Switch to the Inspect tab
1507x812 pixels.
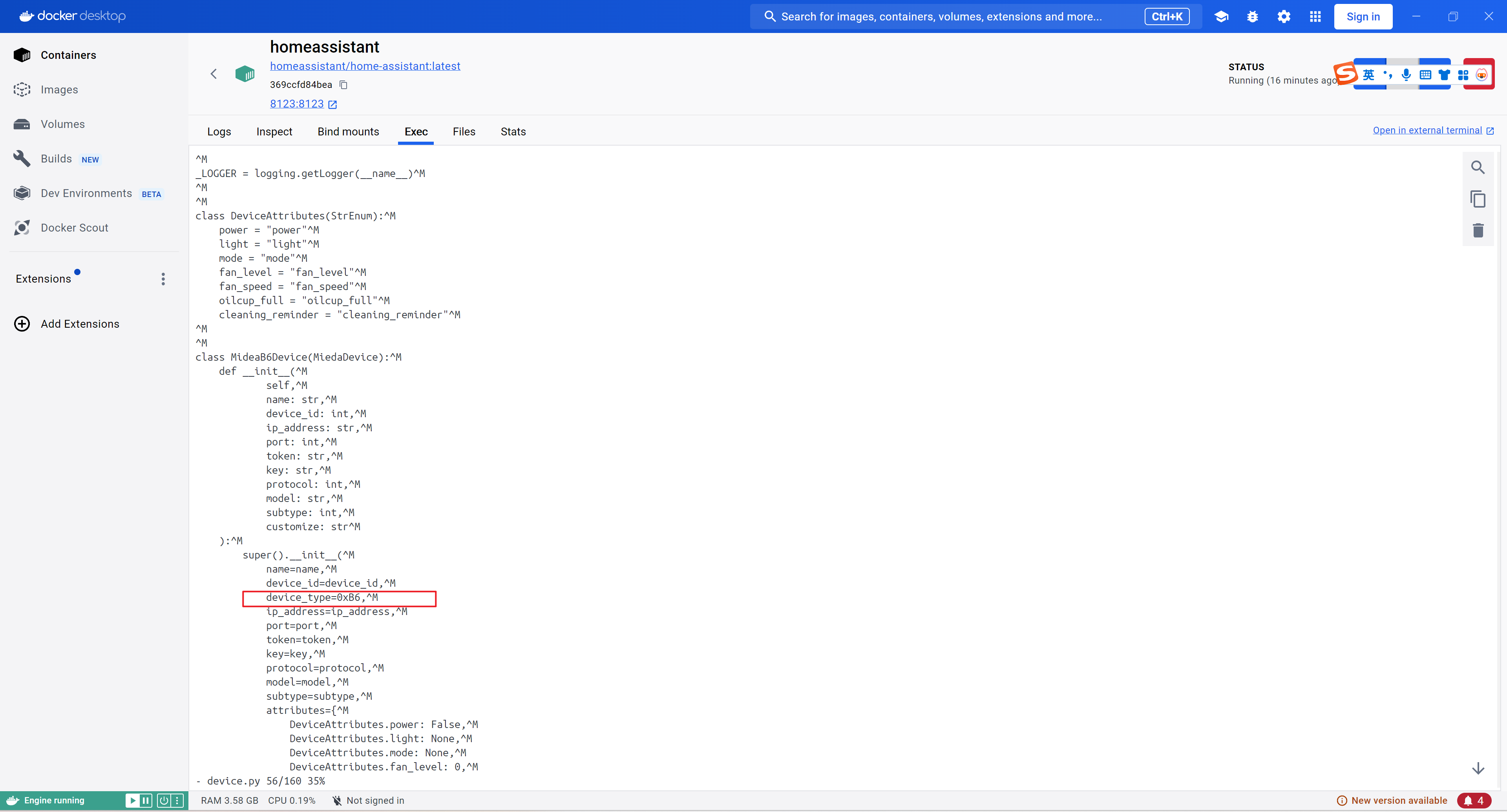(x=274, y=131)
